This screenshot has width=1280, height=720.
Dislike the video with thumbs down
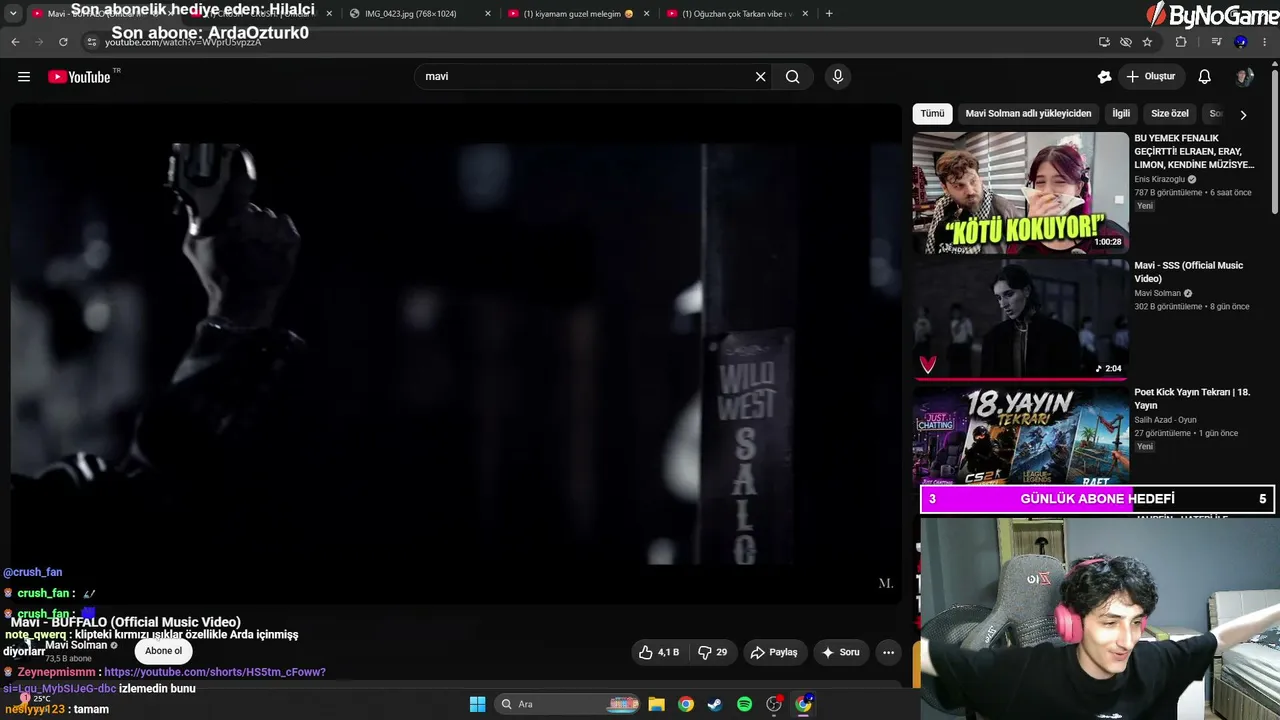(x=712, y=652)
